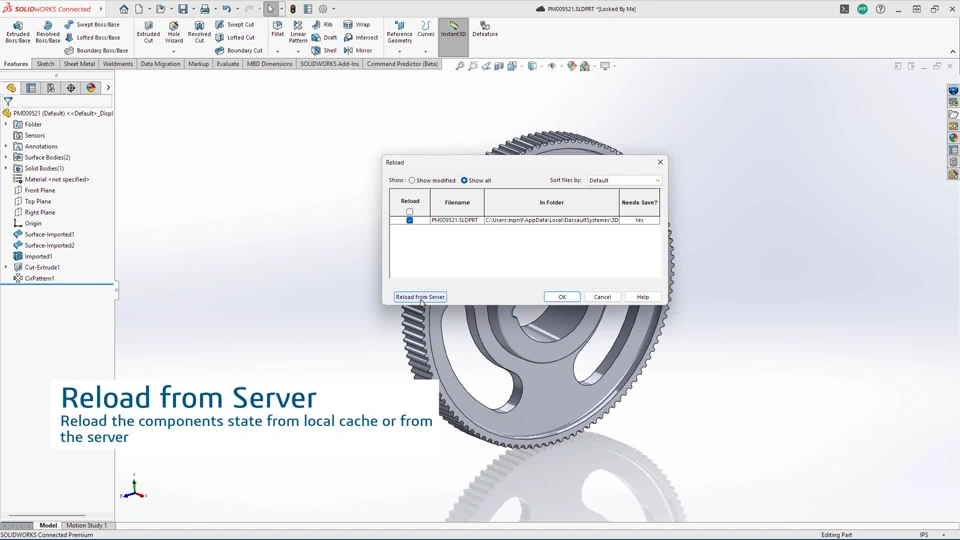This screenshot has width=960, height=540.
Task: Select the Rib tool
Action: click(x=322, y=24)
